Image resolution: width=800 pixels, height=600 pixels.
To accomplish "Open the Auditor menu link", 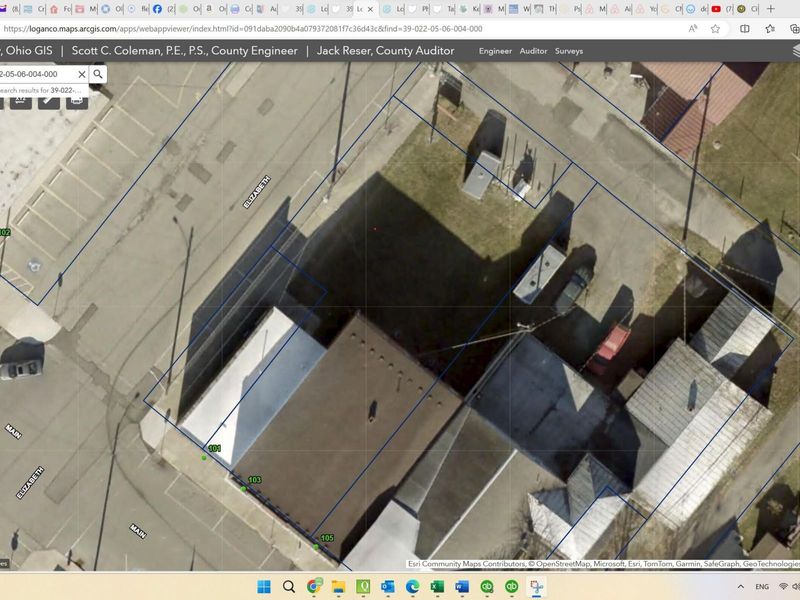I will coord(533,51).
